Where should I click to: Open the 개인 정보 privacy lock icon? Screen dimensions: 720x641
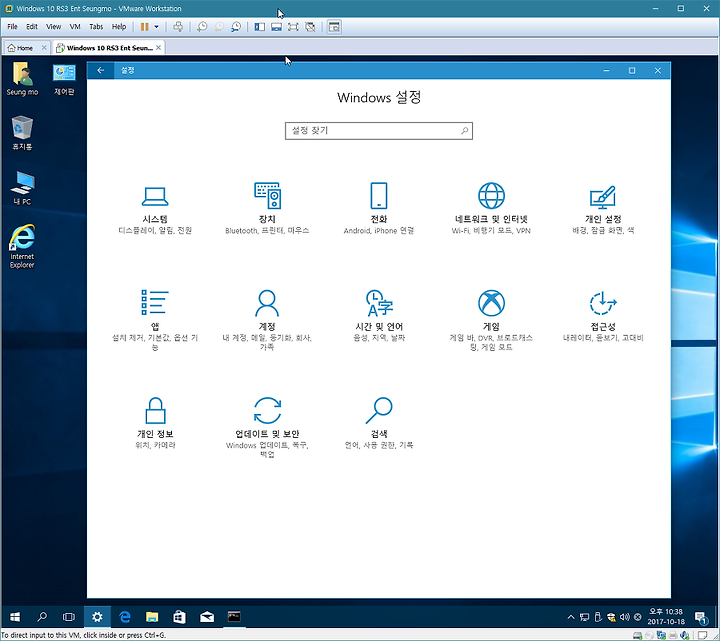tap(155, 410)
